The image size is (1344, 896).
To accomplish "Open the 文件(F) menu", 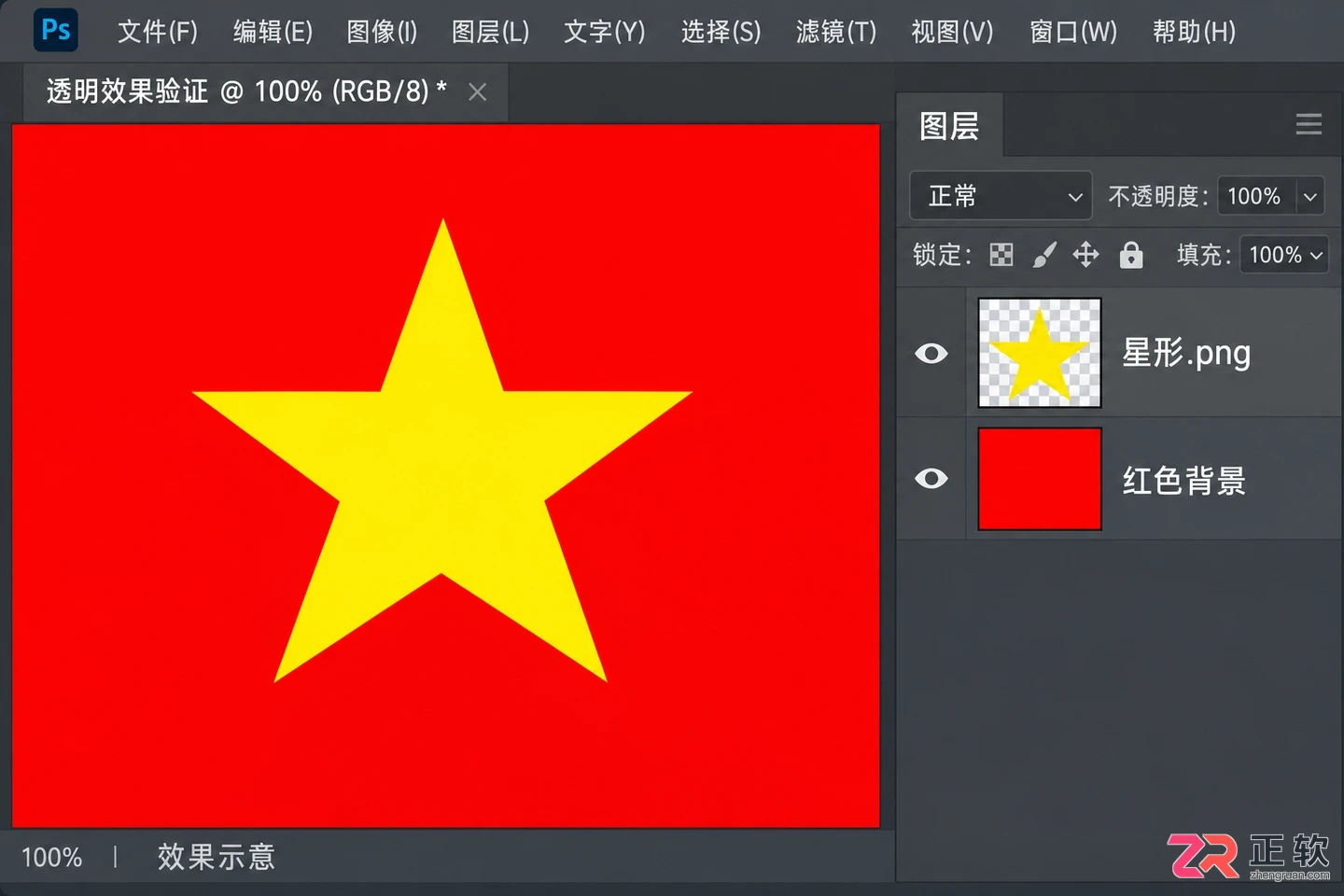I will tap(158, 32).
